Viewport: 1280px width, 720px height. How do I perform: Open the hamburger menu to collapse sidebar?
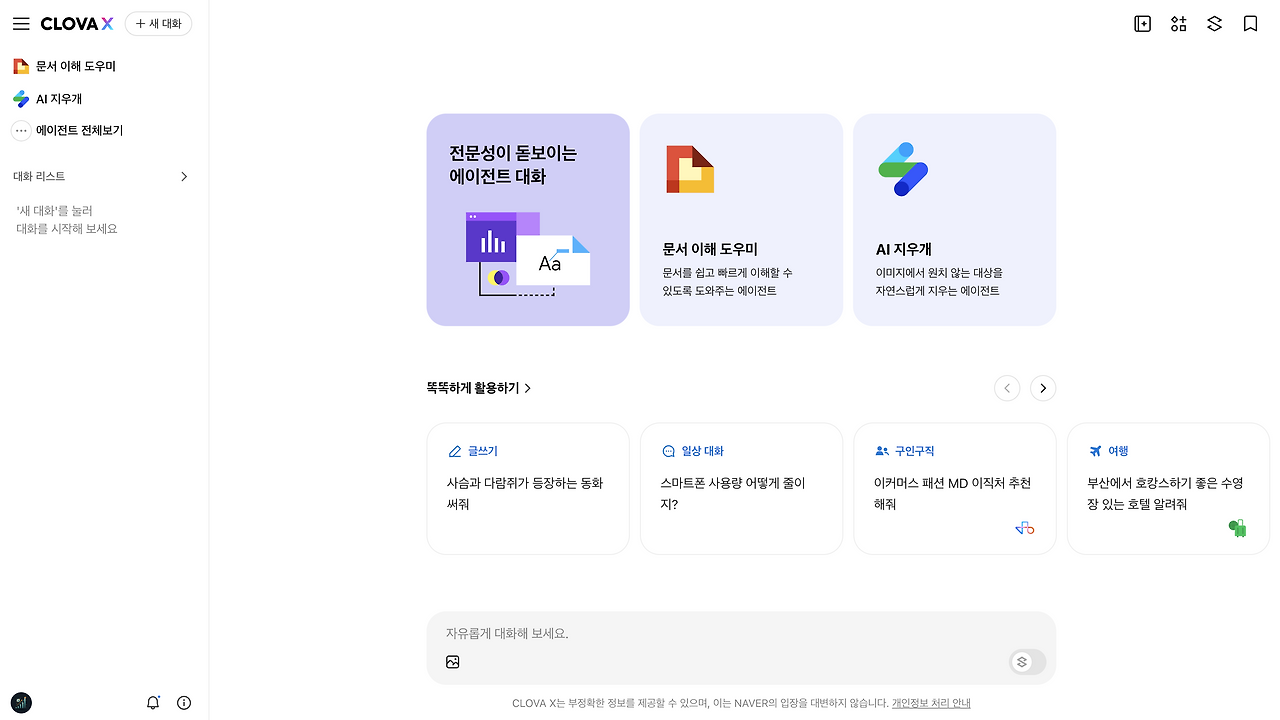tap(21, 23)
